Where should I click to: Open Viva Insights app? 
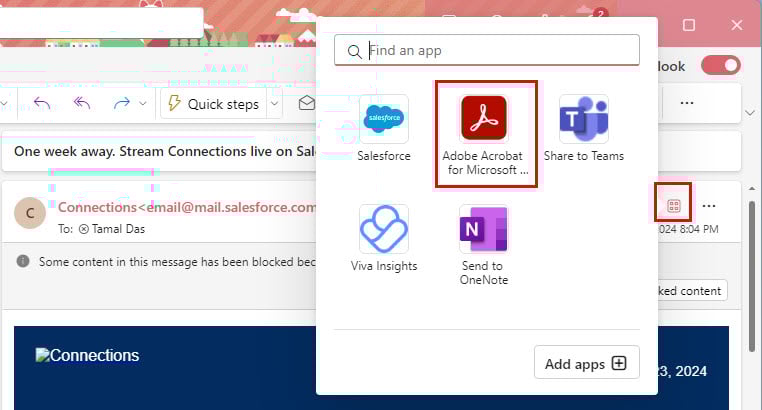[384, 238]
